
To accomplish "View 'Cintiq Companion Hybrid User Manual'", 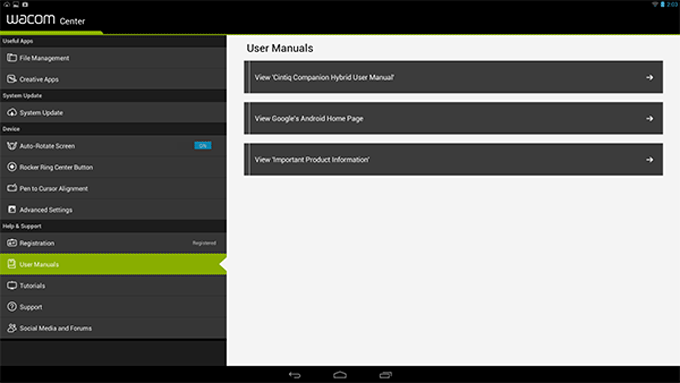I will [x=453, y=77].
